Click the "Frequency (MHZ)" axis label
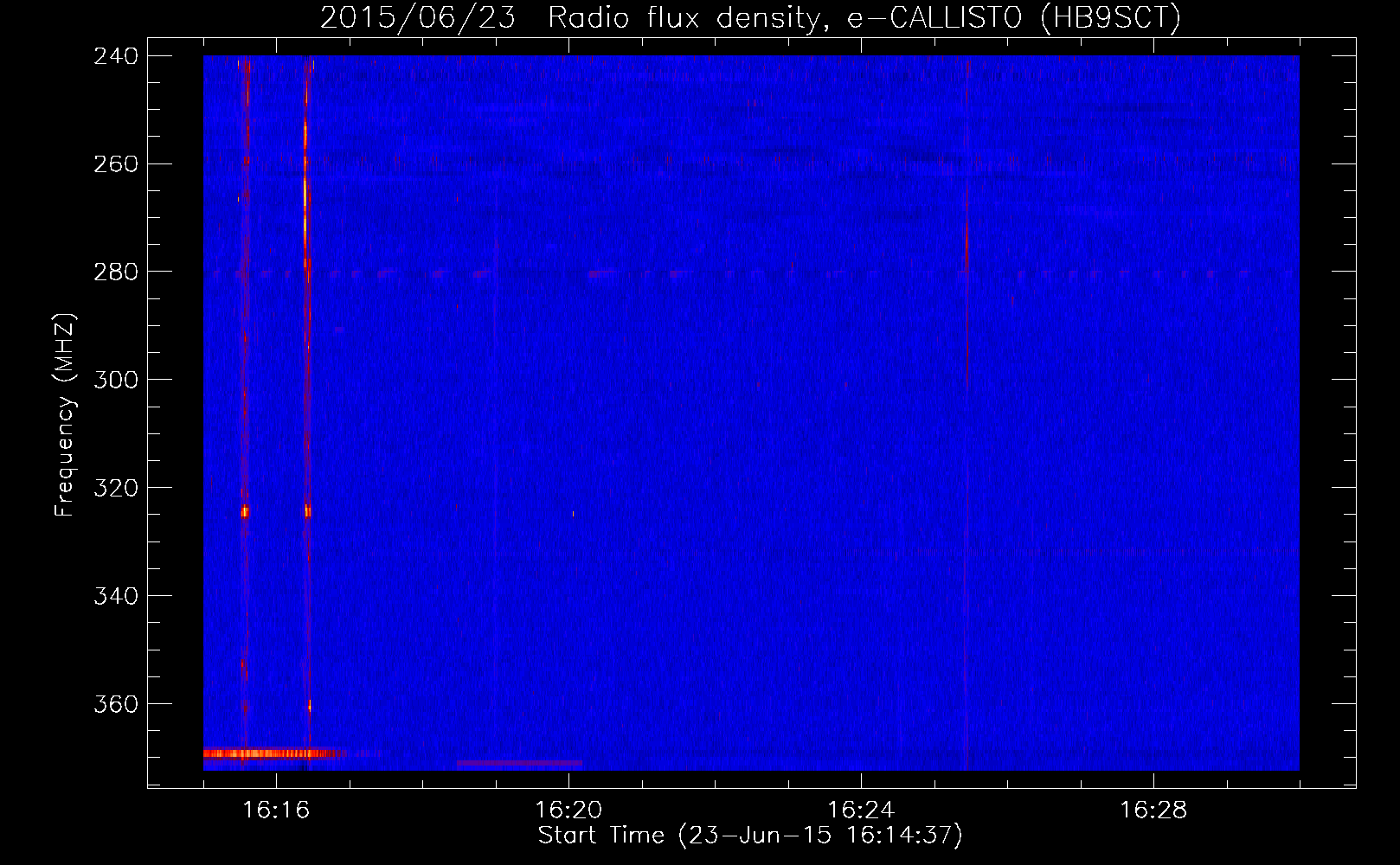 pos(65,415)
